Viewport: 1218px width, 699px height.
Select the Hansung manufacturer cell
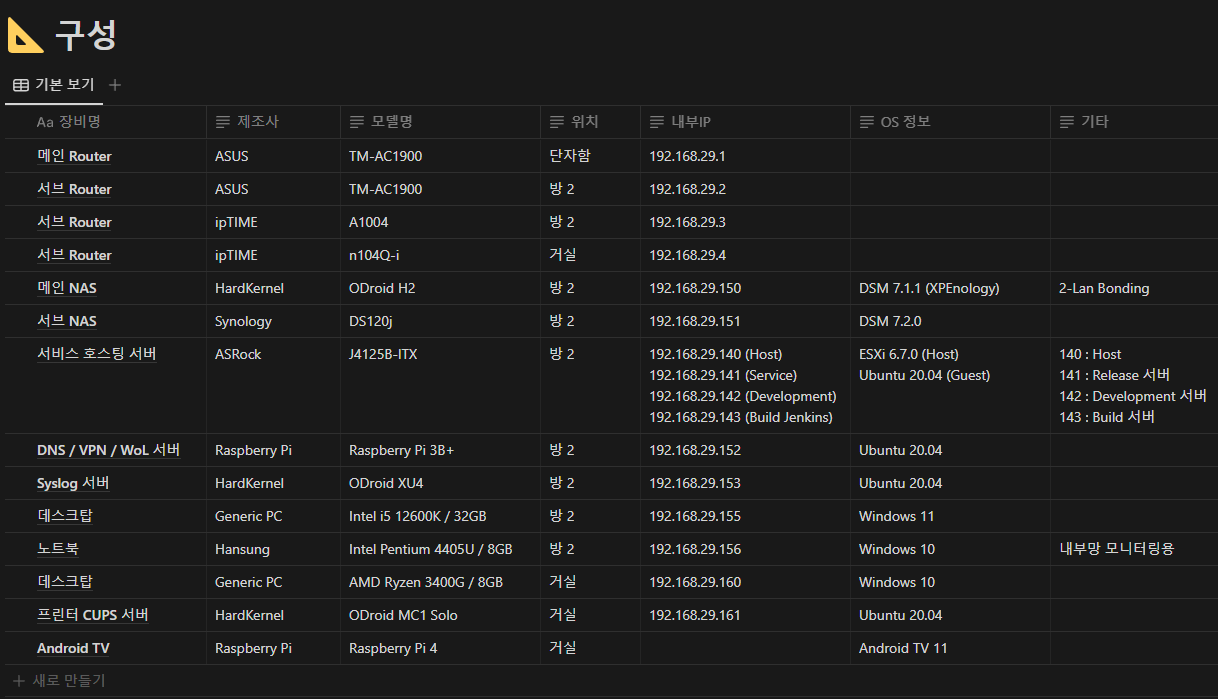[x=273, y=548]
